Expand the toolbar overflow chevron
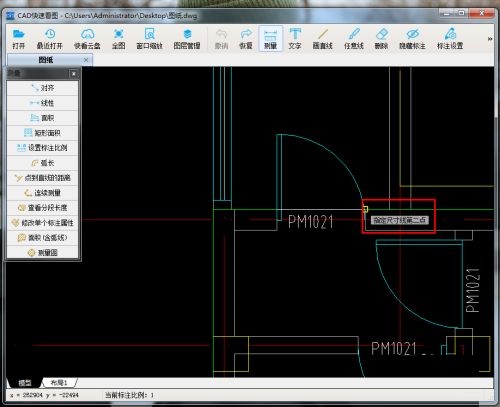The image size is (500, 407). 490,39
